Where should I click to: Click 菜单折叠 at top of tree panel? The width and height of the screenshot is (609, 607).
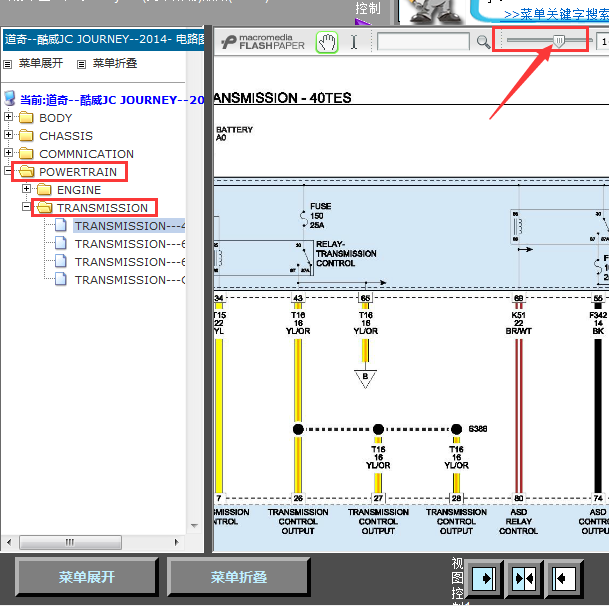tap(115, 63)
